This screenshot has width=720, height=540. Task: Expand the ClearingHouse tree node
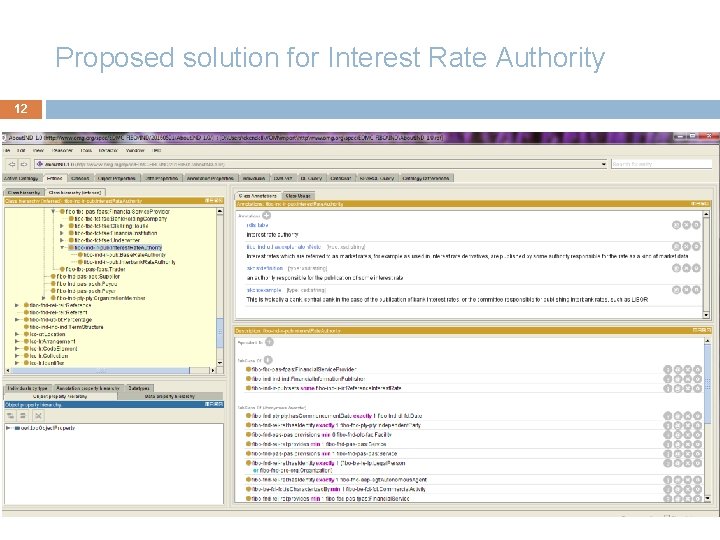click(x=62, y=226)
